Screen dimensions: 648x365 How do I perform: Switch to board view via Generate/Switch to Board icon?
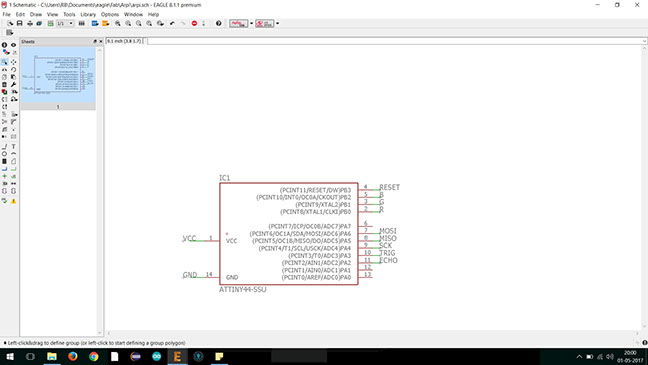(50, 24)
